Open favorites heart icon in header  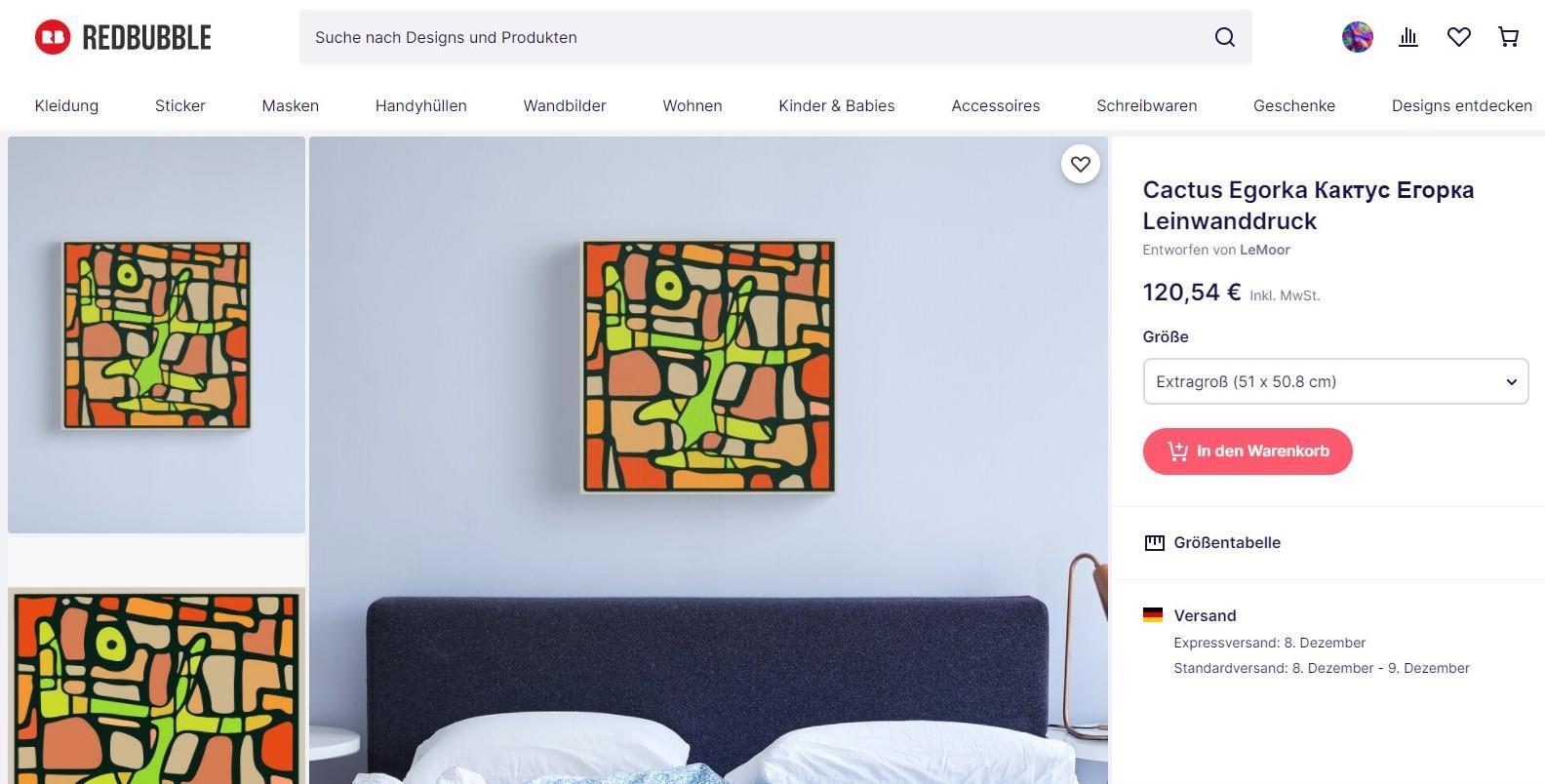1459,37
